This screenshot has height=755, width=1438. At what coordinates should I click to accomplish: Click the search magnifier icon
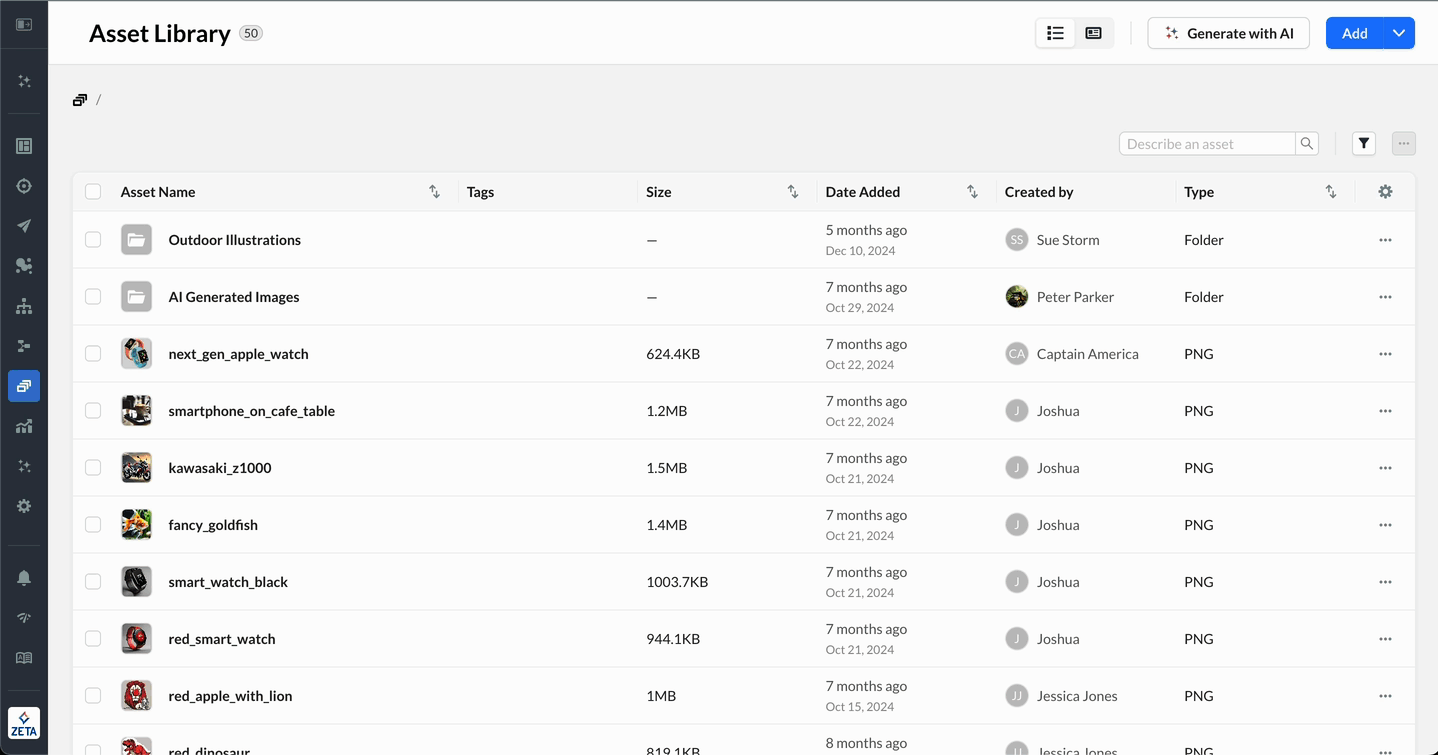[1306, 144]
